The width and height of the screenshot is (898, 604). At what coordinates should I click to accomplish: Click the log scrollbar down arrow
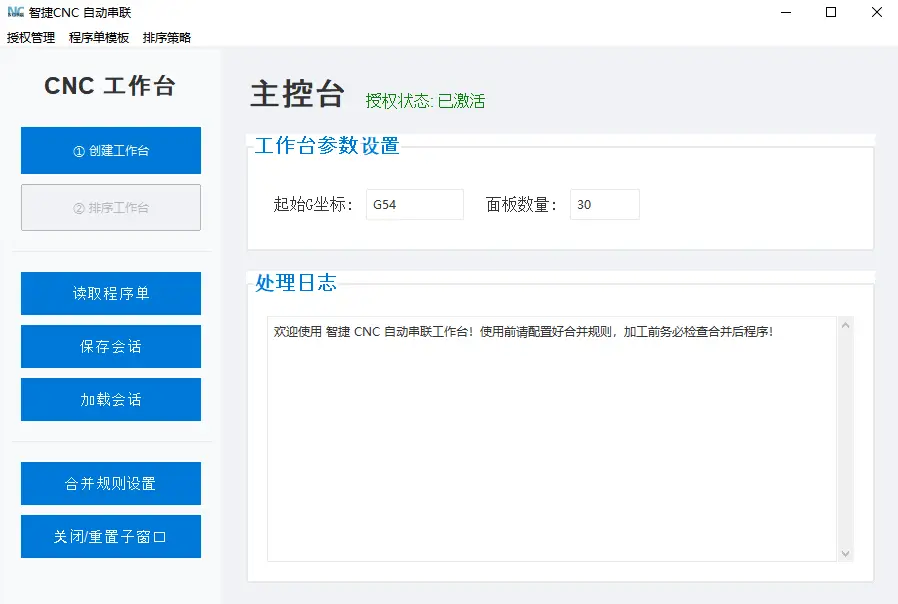(x=845, y=552)
